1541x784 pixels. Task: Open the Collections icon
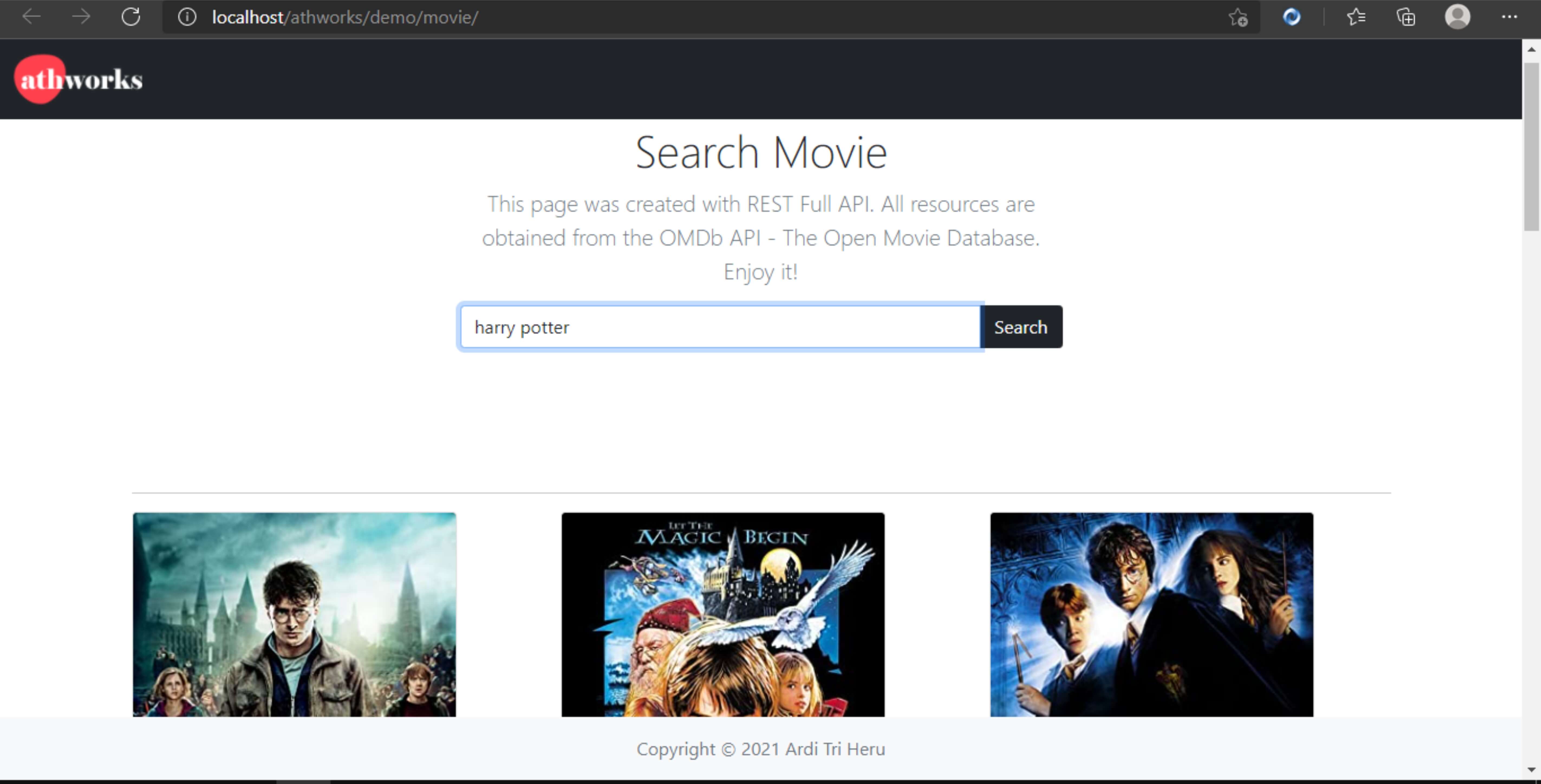point(1406,17)
